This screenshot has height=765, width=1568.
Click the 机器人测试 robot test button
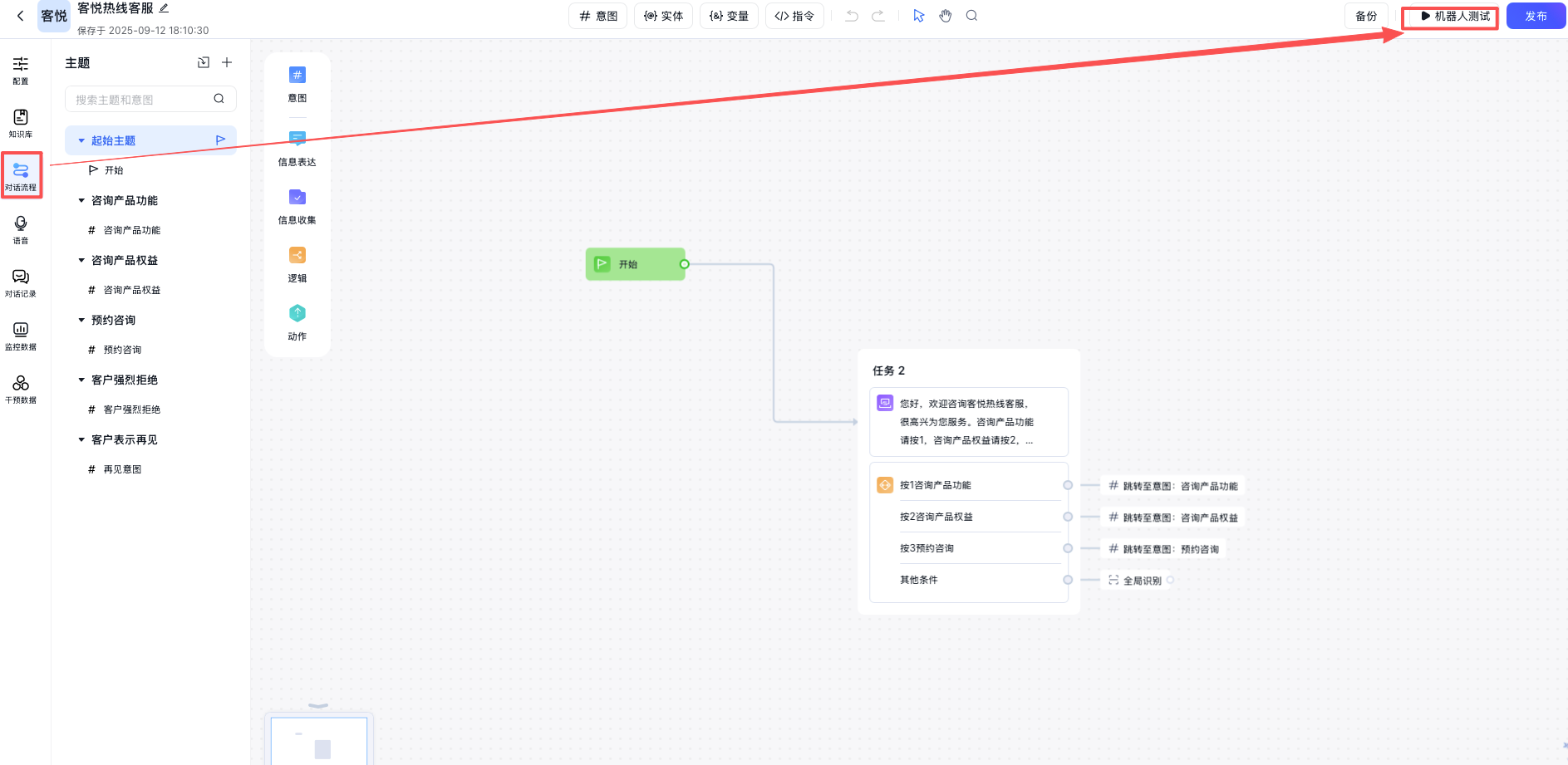(1455, 16)
